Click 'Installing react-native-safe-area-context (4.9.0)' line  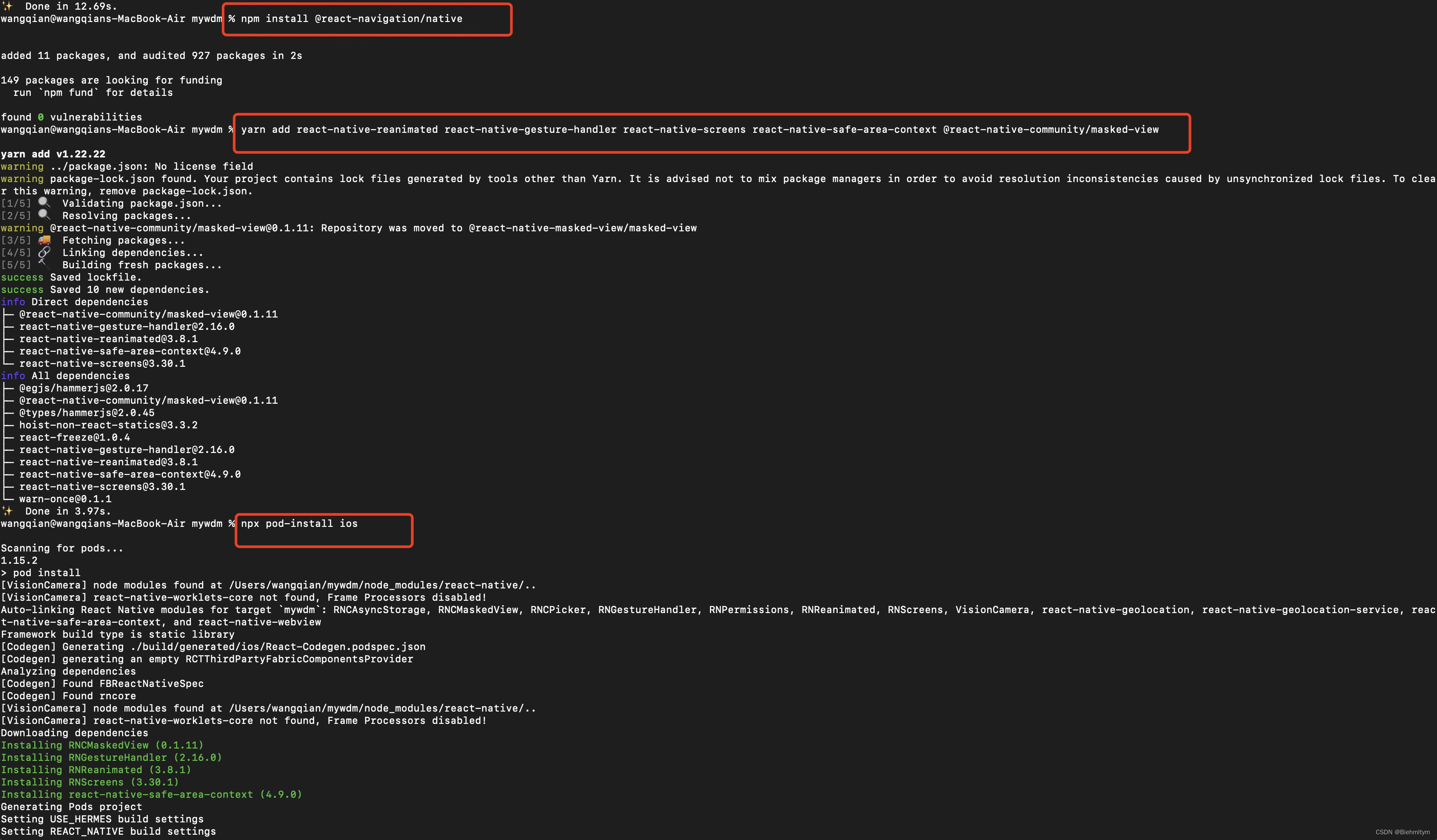[x=152, y=794]
